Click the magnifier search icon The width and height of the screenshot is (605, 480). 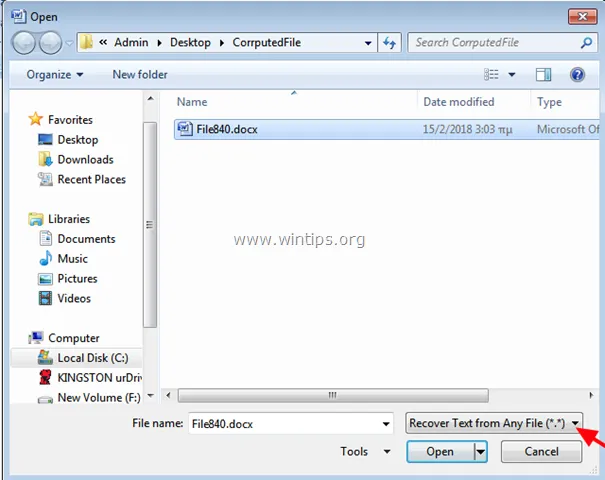[x=586, y=42]
